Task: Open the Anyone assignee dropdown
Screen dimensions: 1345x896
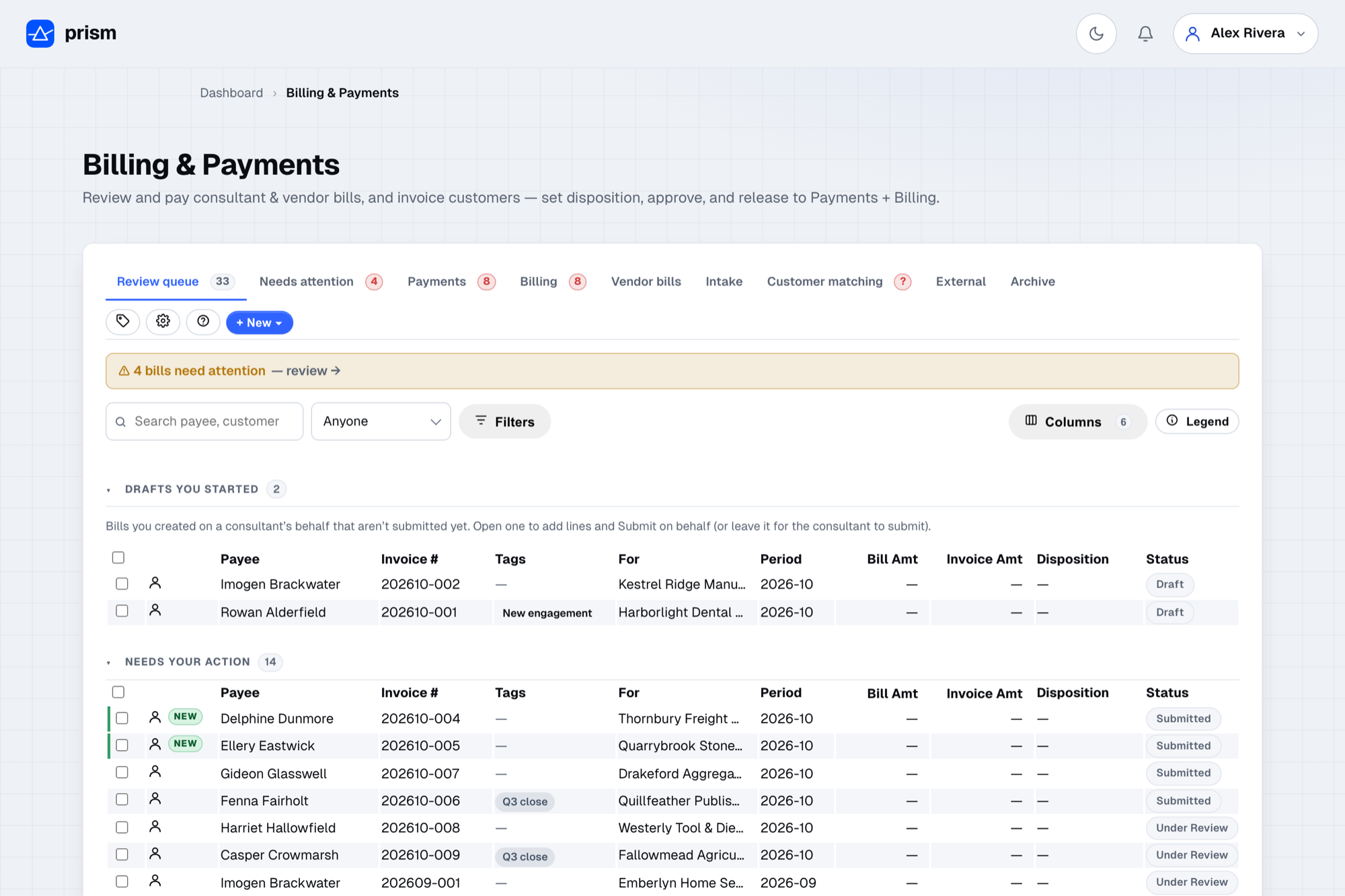Action: (x=381, y=421)
